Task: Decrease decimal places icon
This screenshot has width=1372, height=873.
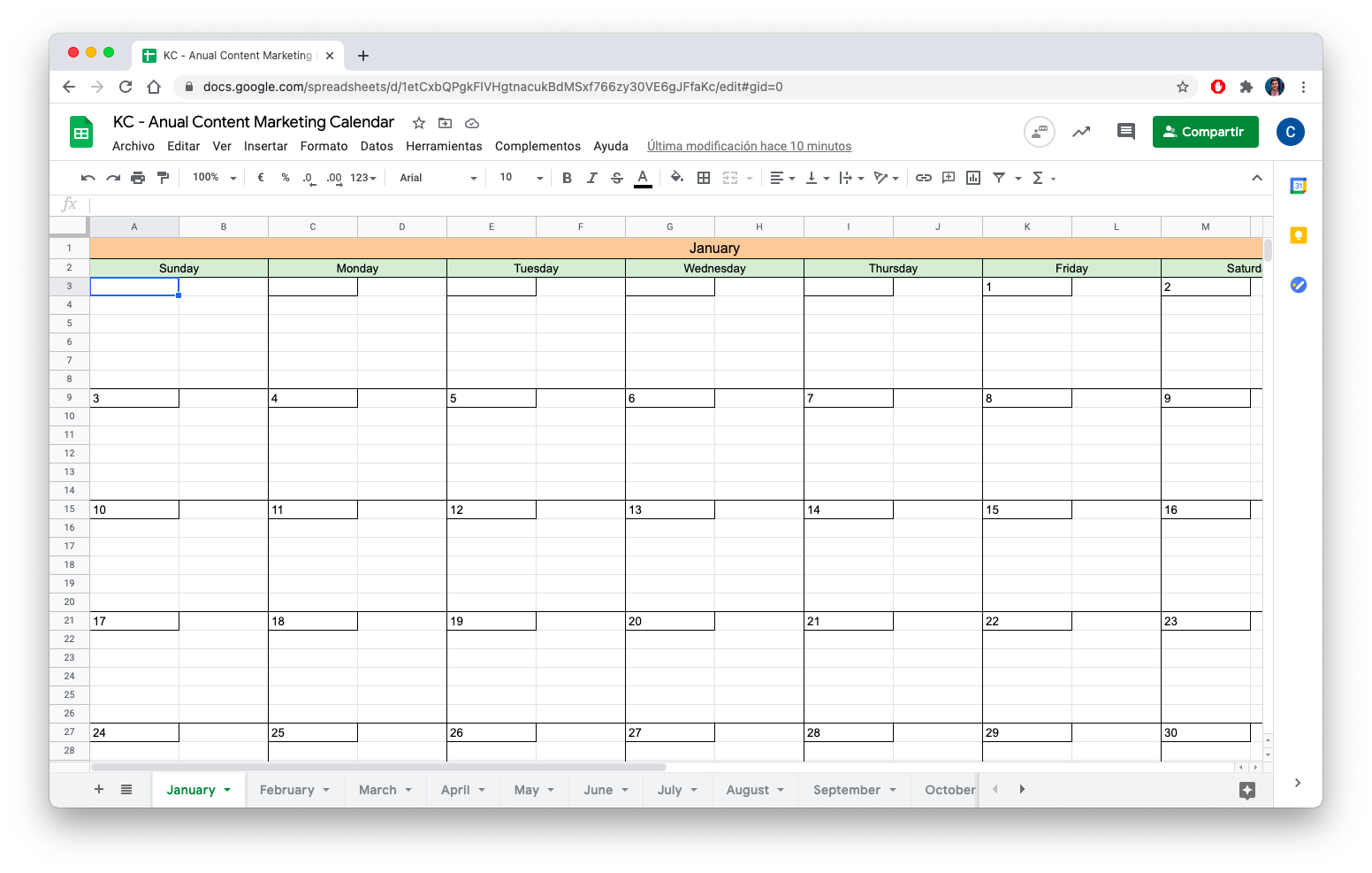Action: point(308,178)
